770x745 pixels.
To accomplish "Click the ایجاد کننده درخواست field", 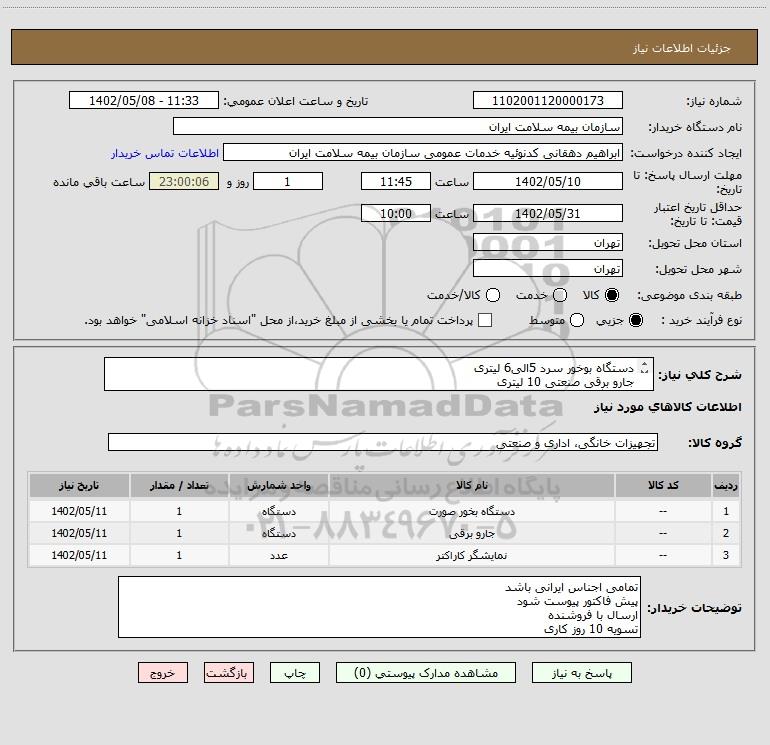I will pos(423,152).
